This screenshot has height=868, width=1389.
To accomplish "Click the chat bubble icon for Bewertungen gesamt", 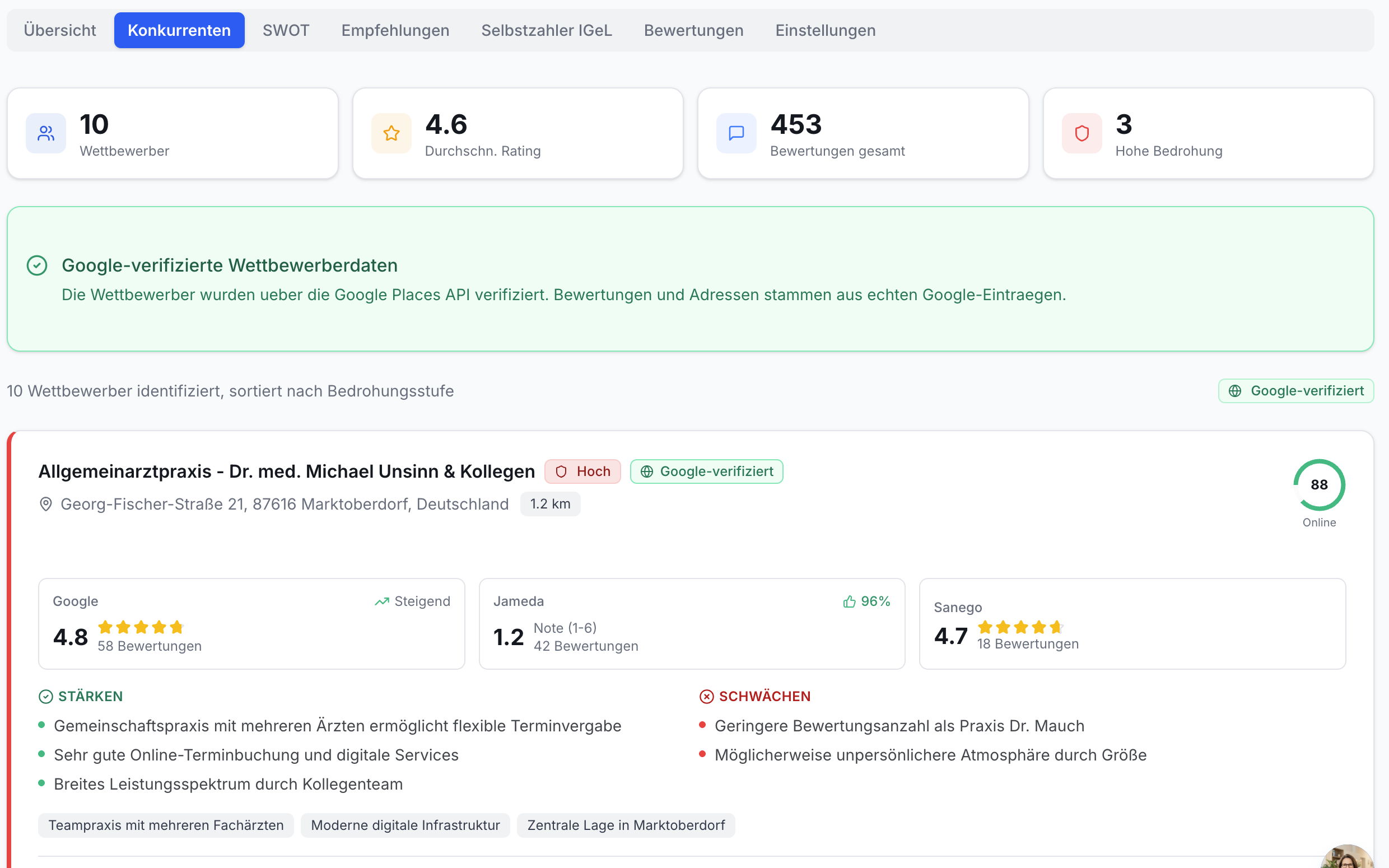I will point(737,133).
